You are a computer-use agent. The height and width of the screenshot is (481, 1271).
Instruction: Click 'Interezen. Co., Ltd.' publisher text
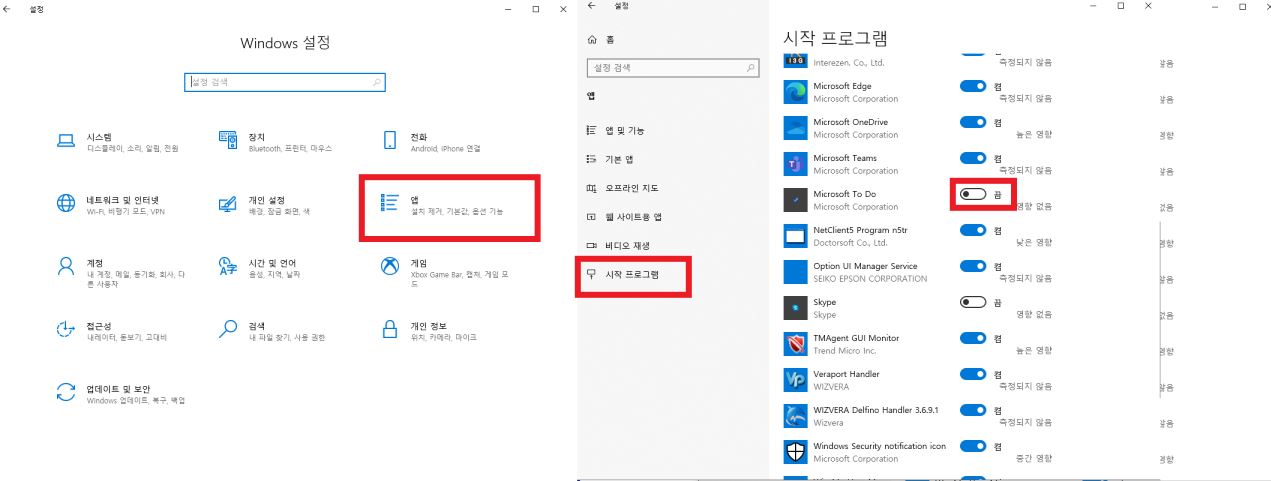pos(849,63)
